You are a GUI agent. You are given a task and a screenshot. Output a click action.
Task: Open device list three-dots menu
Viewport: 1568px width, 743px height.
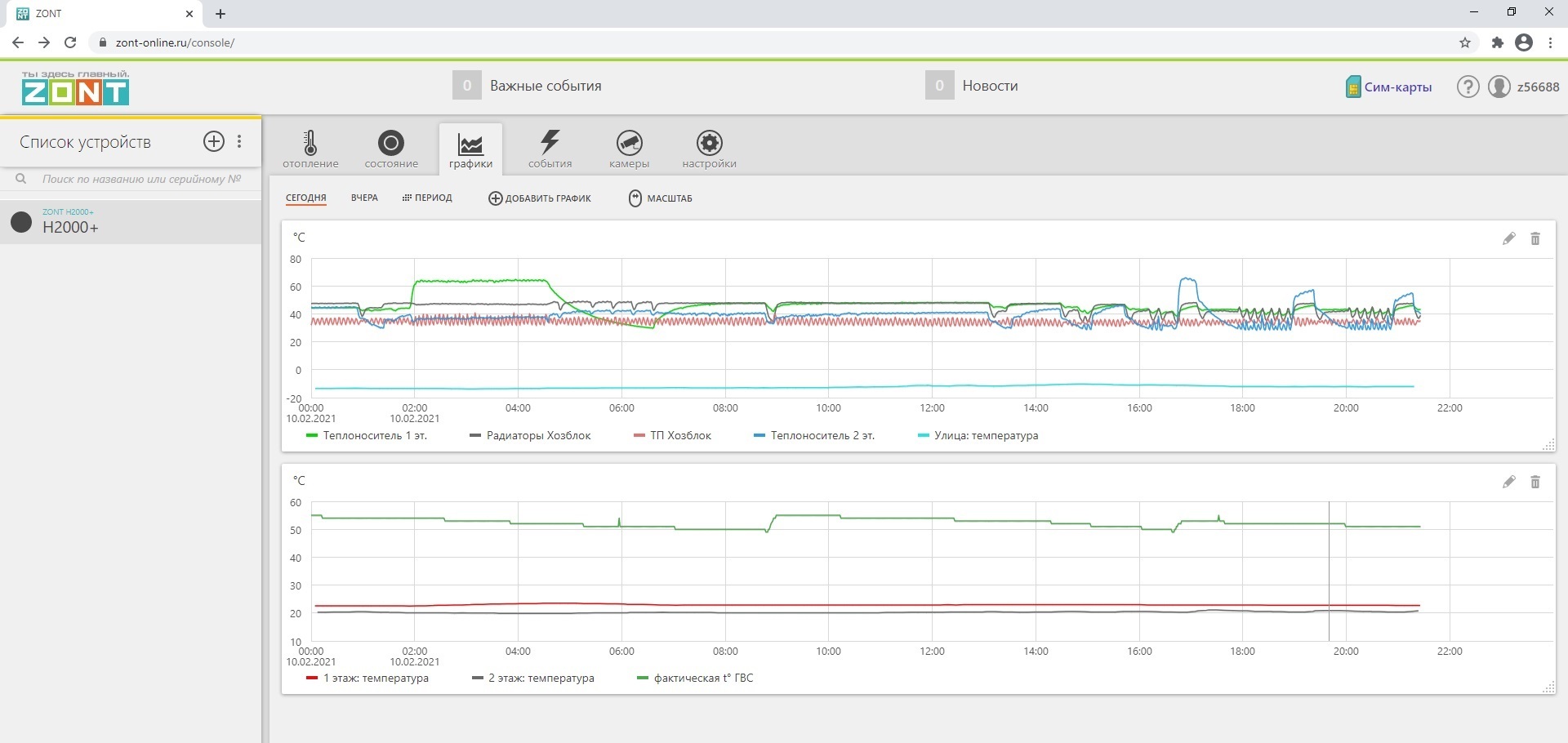(x=239, y=141)
